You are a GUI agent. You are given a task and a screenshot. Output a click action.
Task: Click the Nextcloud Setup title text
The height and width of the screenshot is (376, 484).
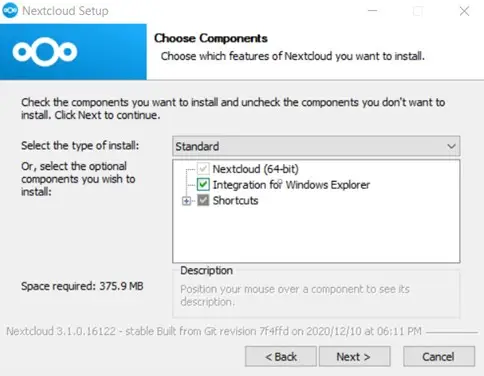tap(65, 11)
